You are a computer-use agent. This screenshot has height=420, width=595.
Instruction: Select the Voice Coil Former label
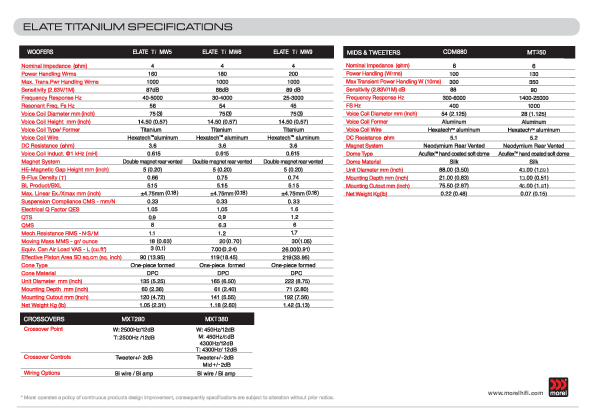[x=367, y=122]
